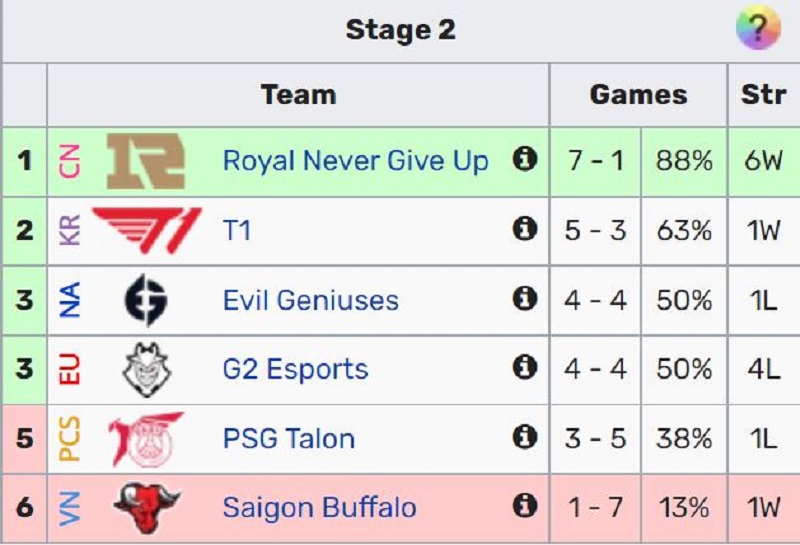This screenshot has width=800, height=545.
Task: Open PSG Talon info icon
Action: (x=524, y=437)
